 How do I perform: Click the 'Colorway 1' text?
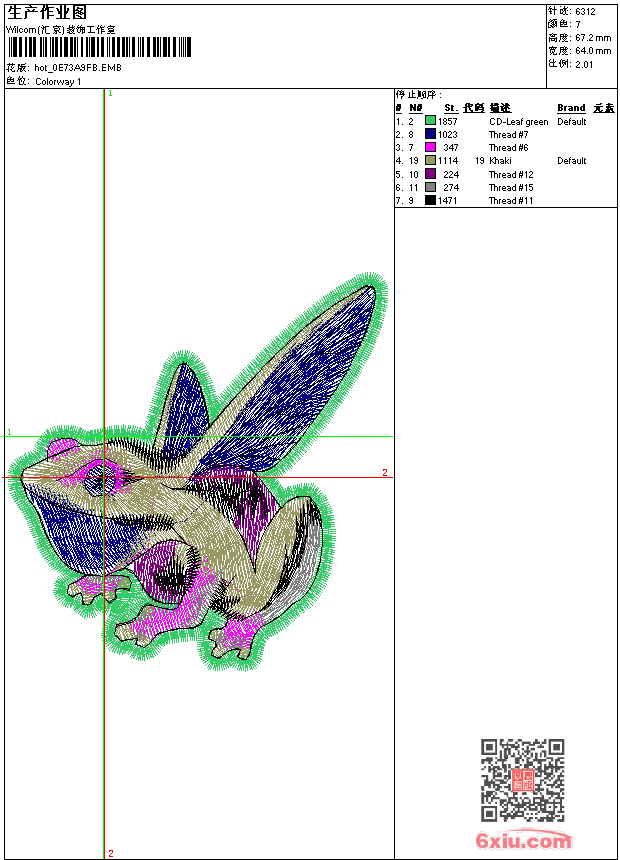pyautogui.click(x=58, y=82)
